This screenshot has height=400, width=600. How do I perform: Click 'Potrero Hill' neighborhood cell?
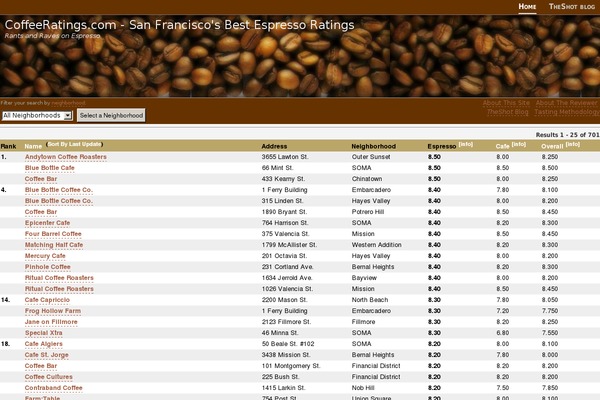[x=368, y=212]
